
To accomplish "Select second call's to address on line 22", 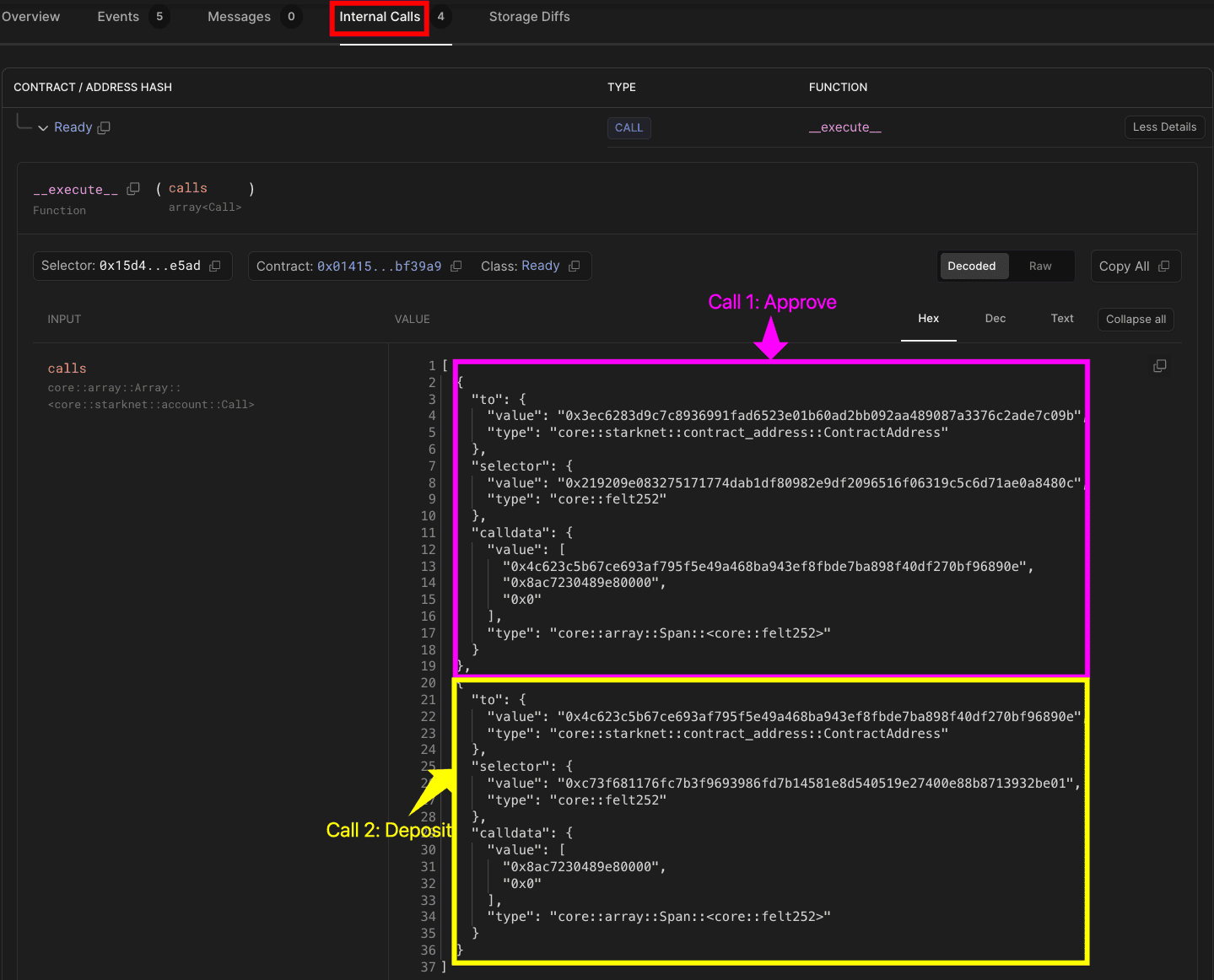I will (818, 717).
